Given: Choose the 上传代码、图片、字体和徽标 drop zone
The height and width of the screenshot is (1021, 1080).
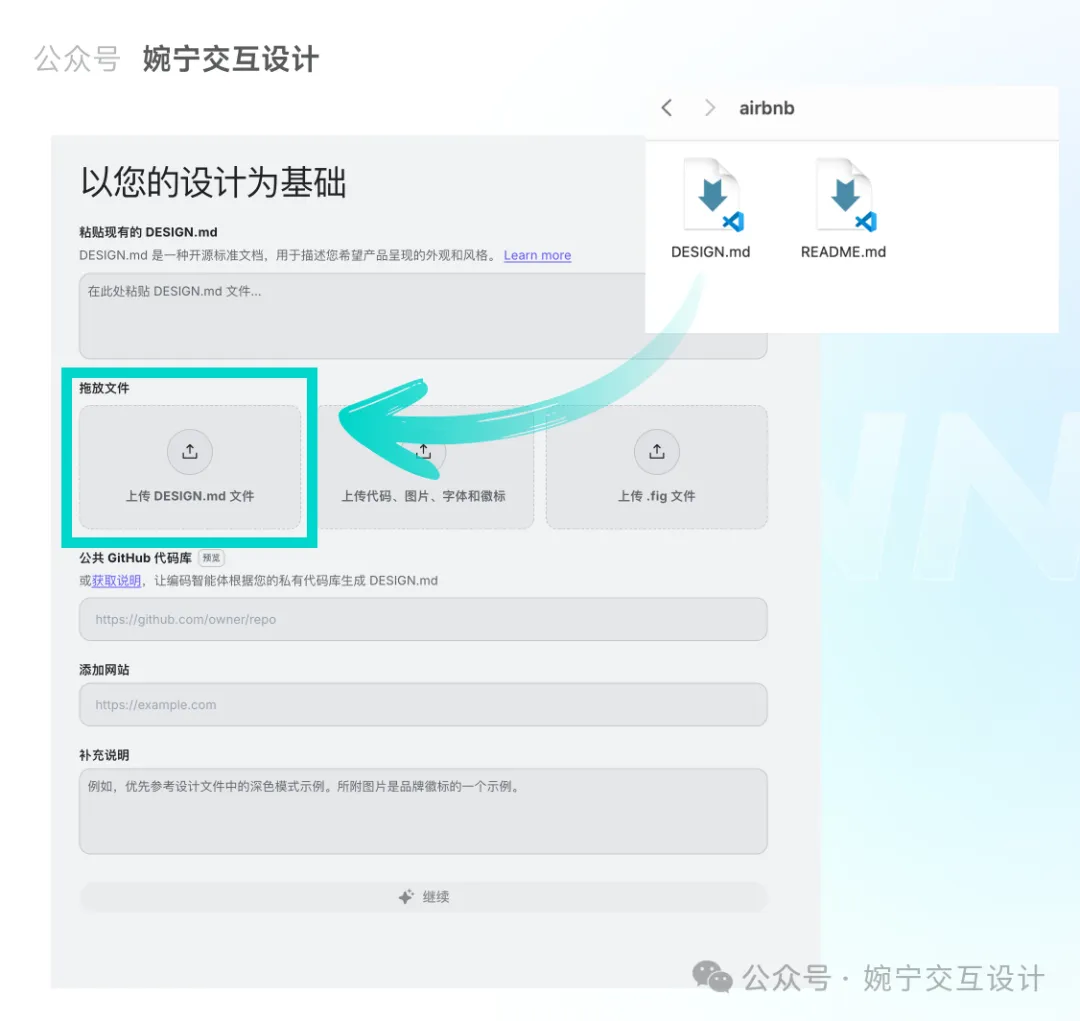Looking at the screenshot, I should click(x=424, y=467).
